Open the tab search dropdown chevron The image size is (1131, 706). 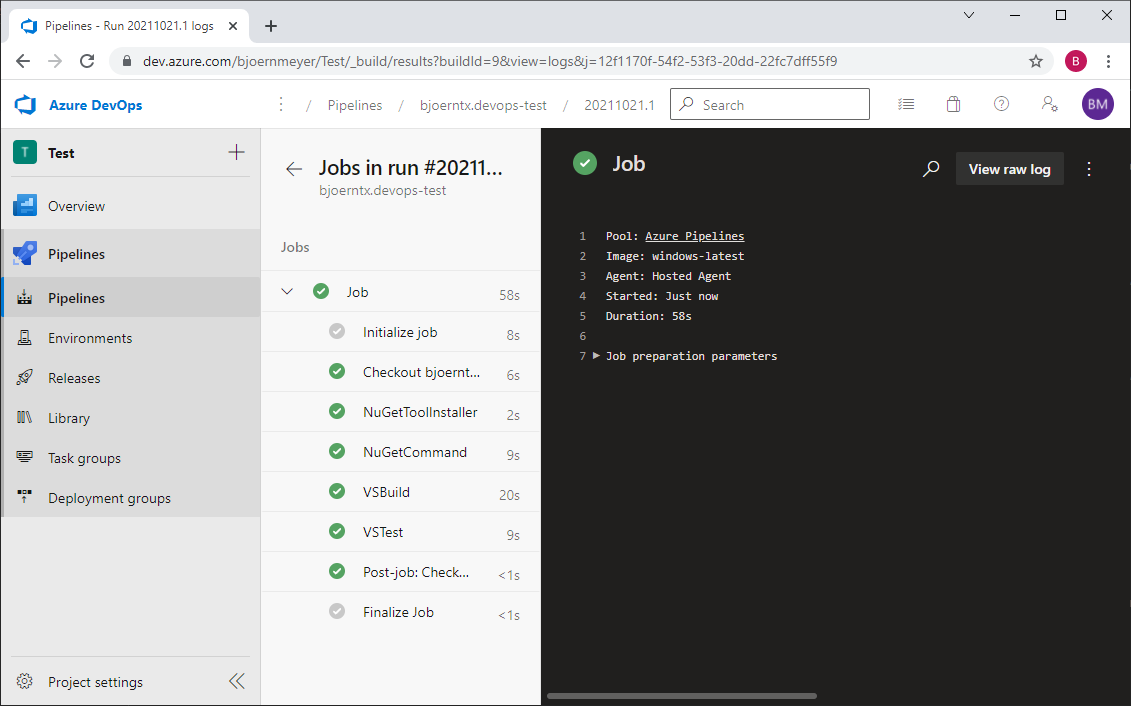point(969,15)
